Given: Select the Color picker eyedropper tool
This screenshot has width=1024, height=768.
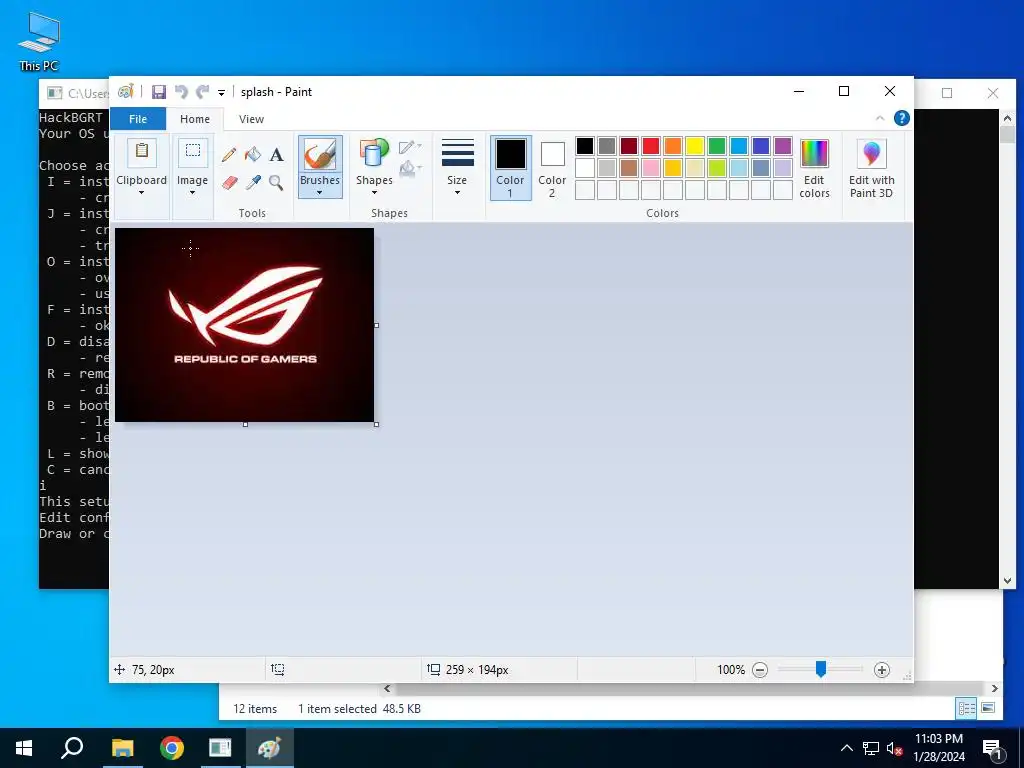Looking at the screenshot, I should pos(253,182).
